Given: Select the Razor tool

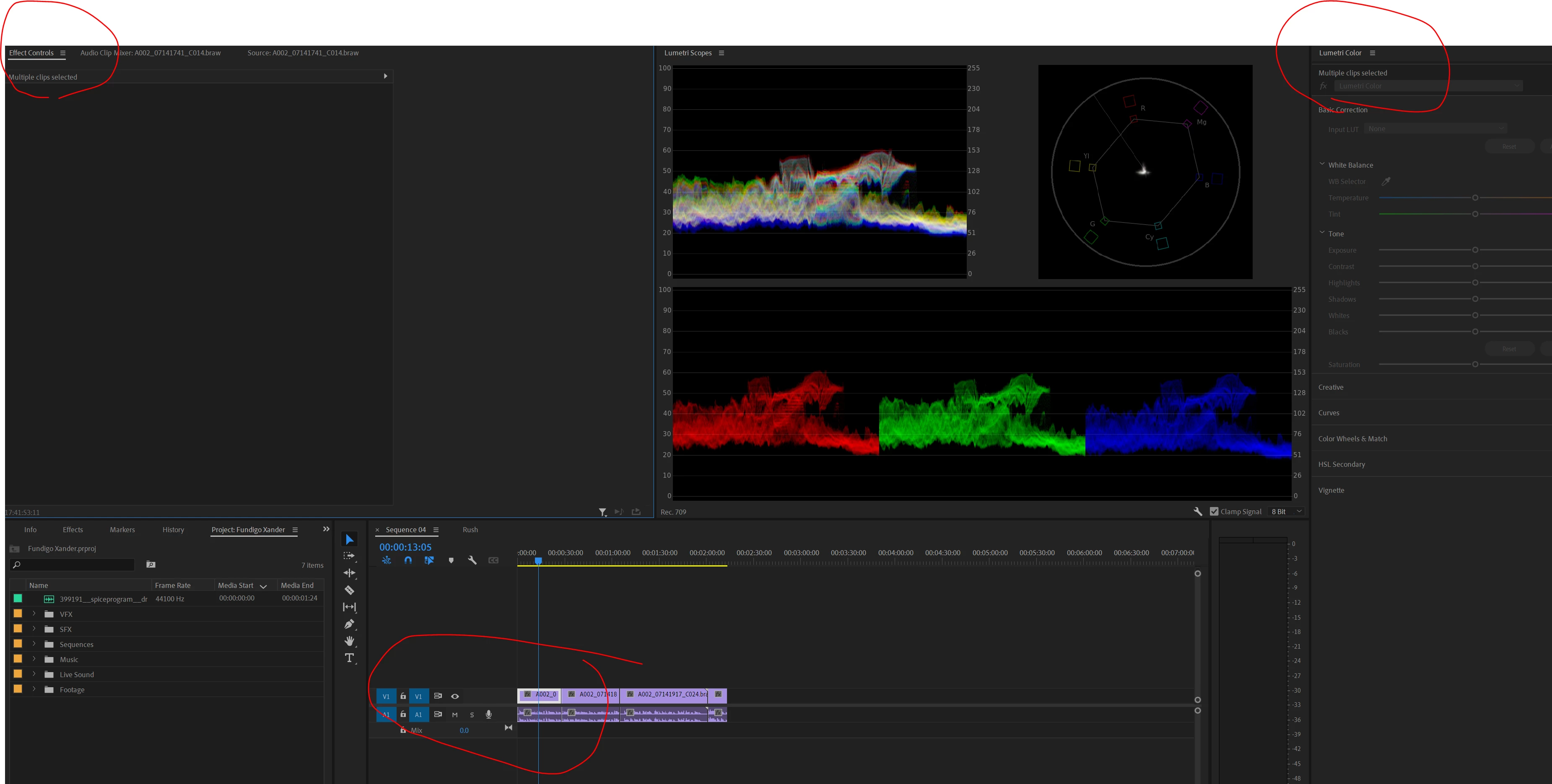Looking at the screenshot, I should [x=349, y=590].
